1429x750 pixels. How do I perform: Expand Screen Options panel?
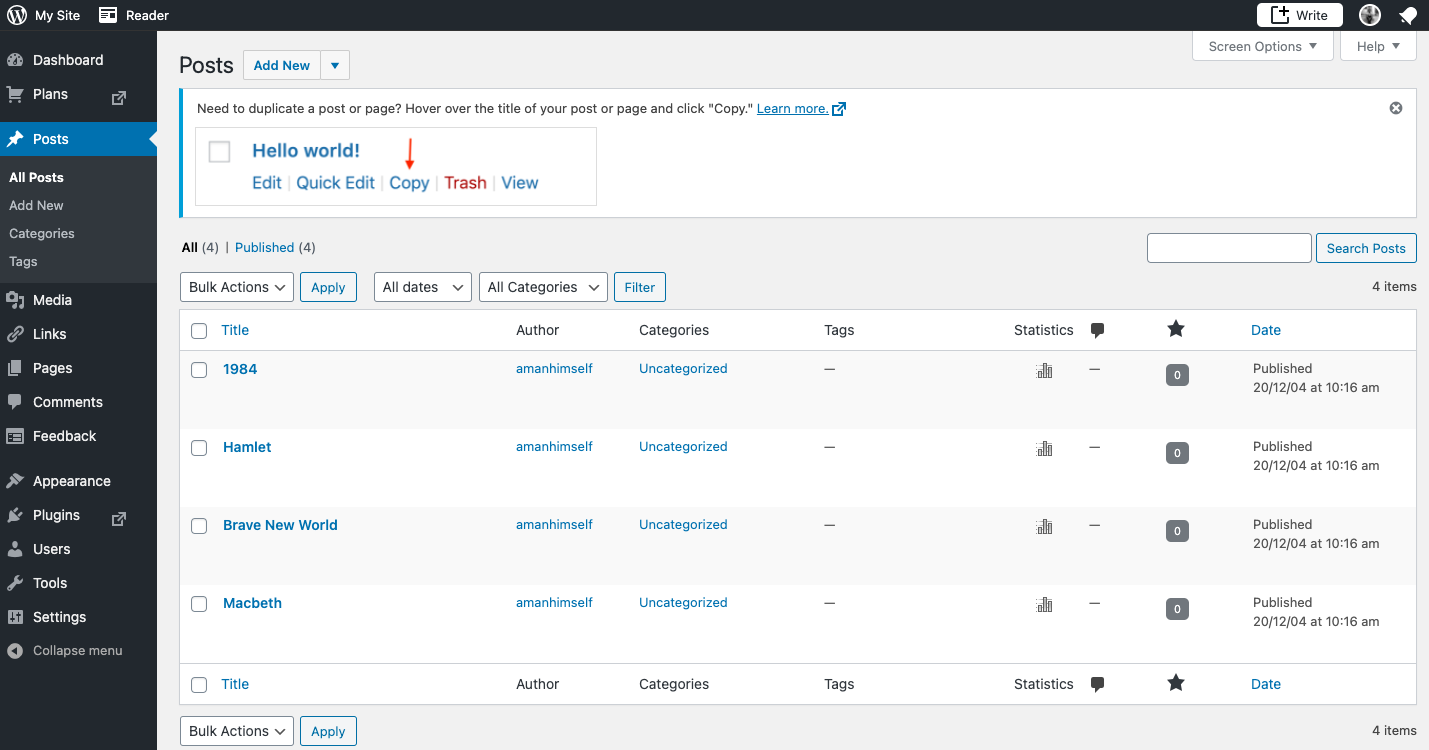pos(1263,46)
